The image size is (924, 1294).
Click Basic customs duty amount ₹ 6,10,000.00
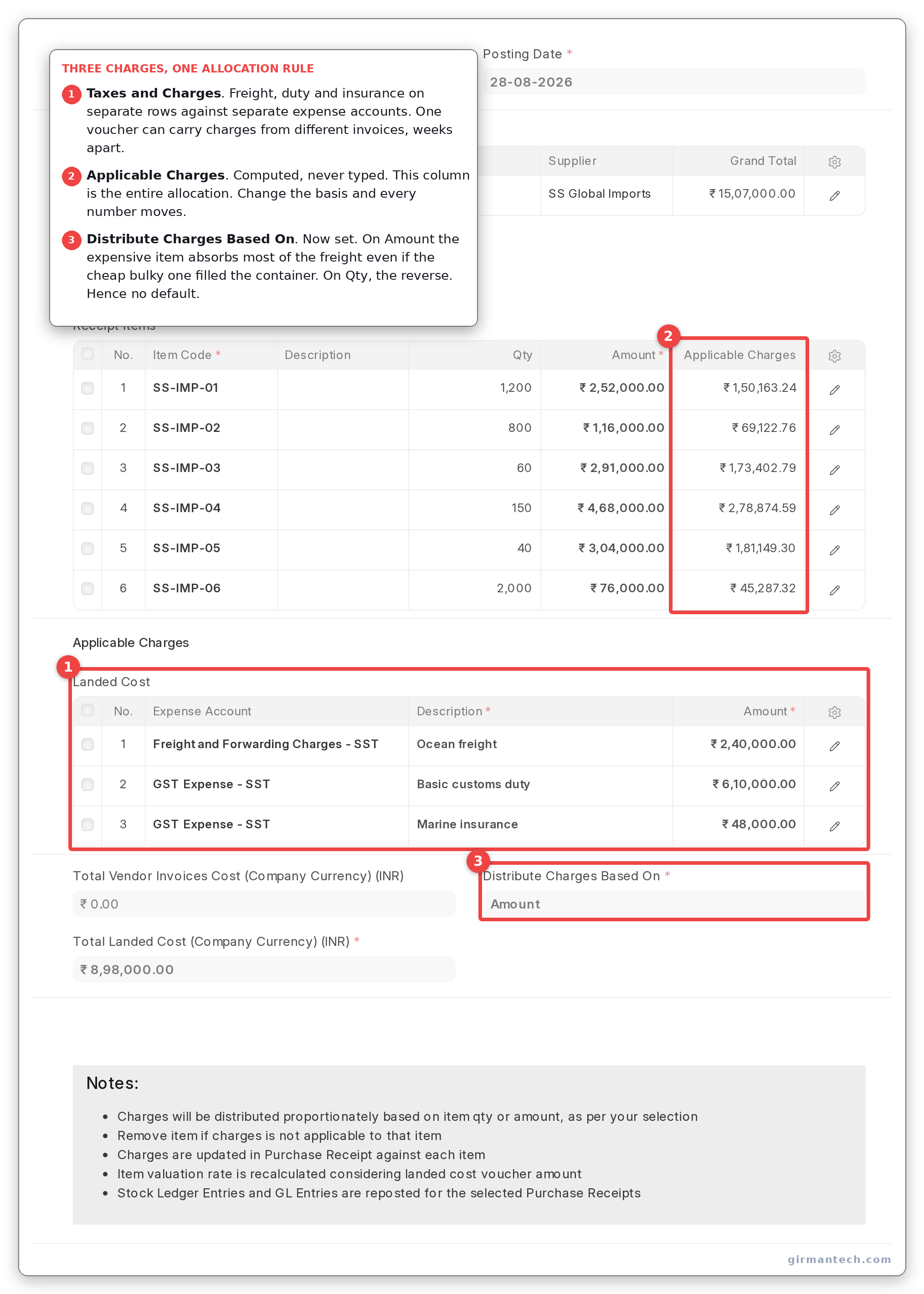754,784
